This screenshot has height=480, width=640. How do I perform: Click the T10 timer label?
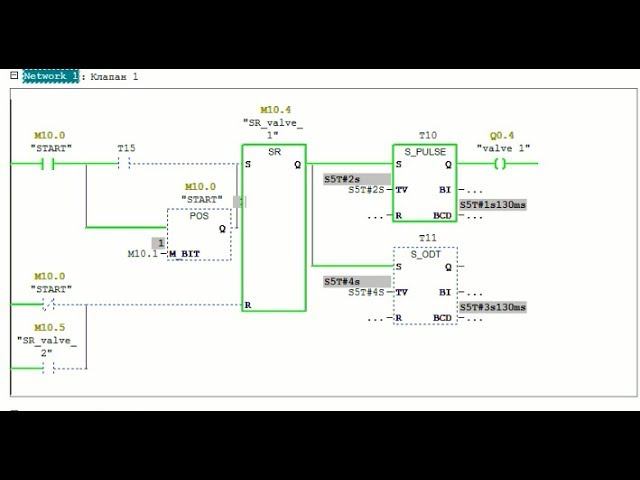coord(428,136)
